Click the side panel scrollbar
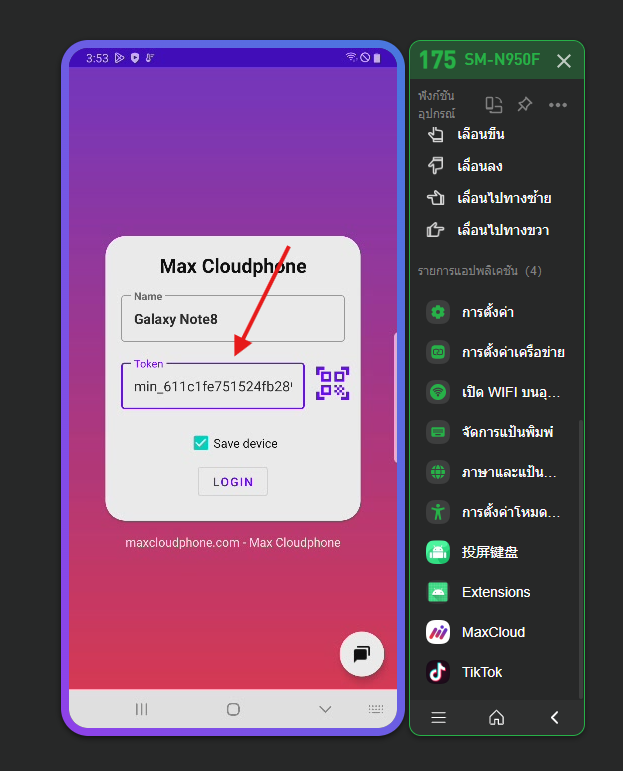 [x=581, y=558]
